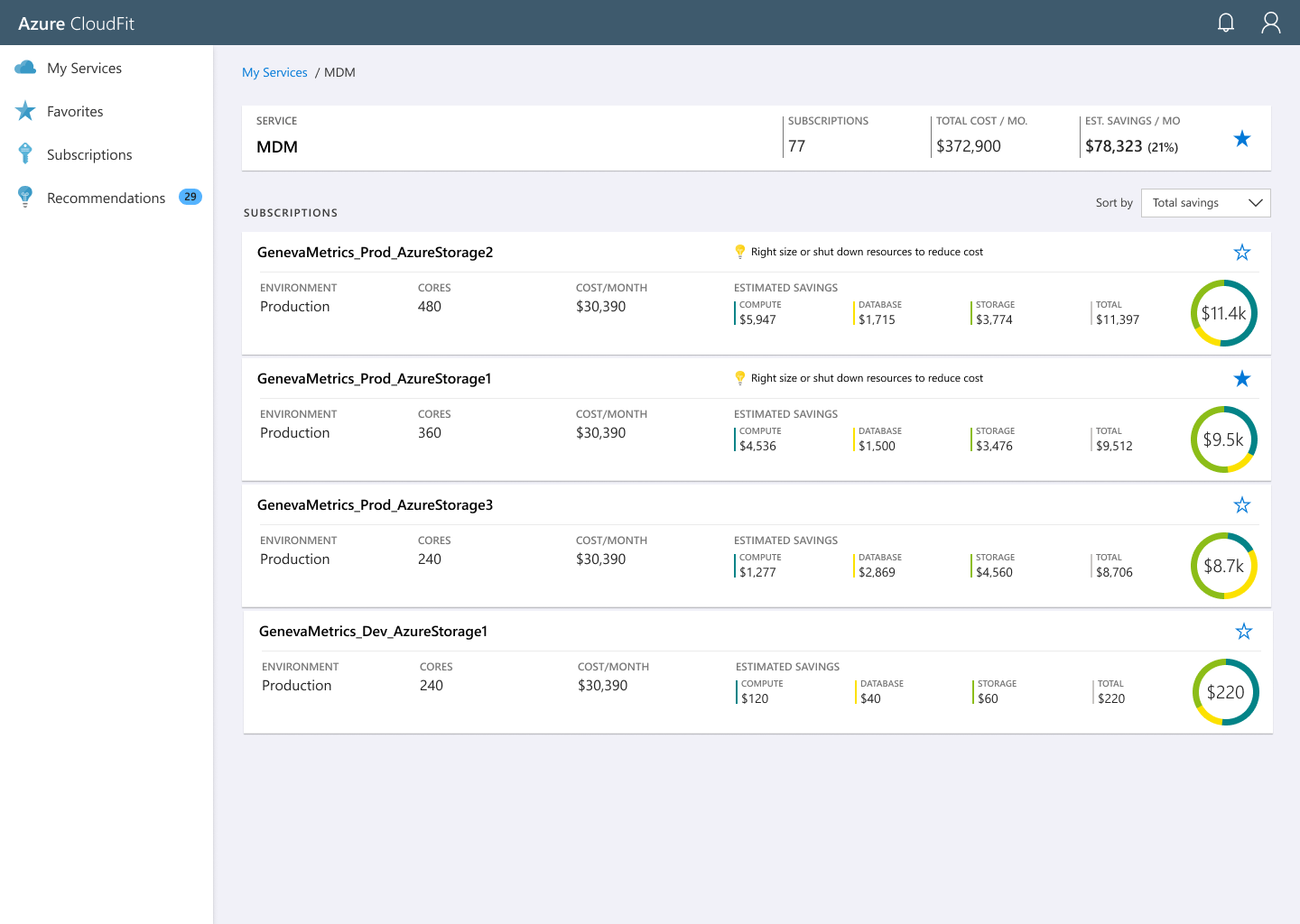Click recommendation text on AzureStorage1 card
The width and height of the screenshot is (1300, 924).
[x=867, y=378]
